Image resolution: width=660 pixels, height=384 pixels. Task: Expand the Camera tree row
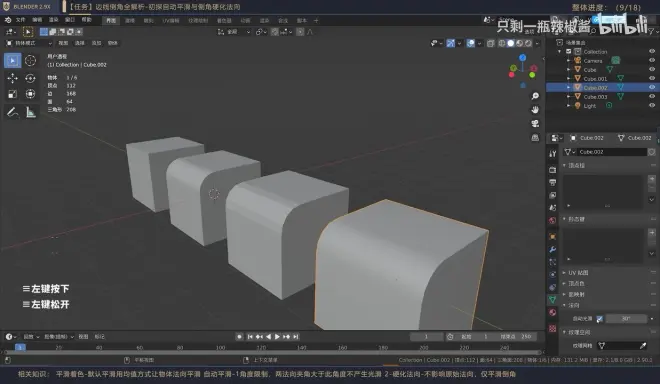(568, 61)
